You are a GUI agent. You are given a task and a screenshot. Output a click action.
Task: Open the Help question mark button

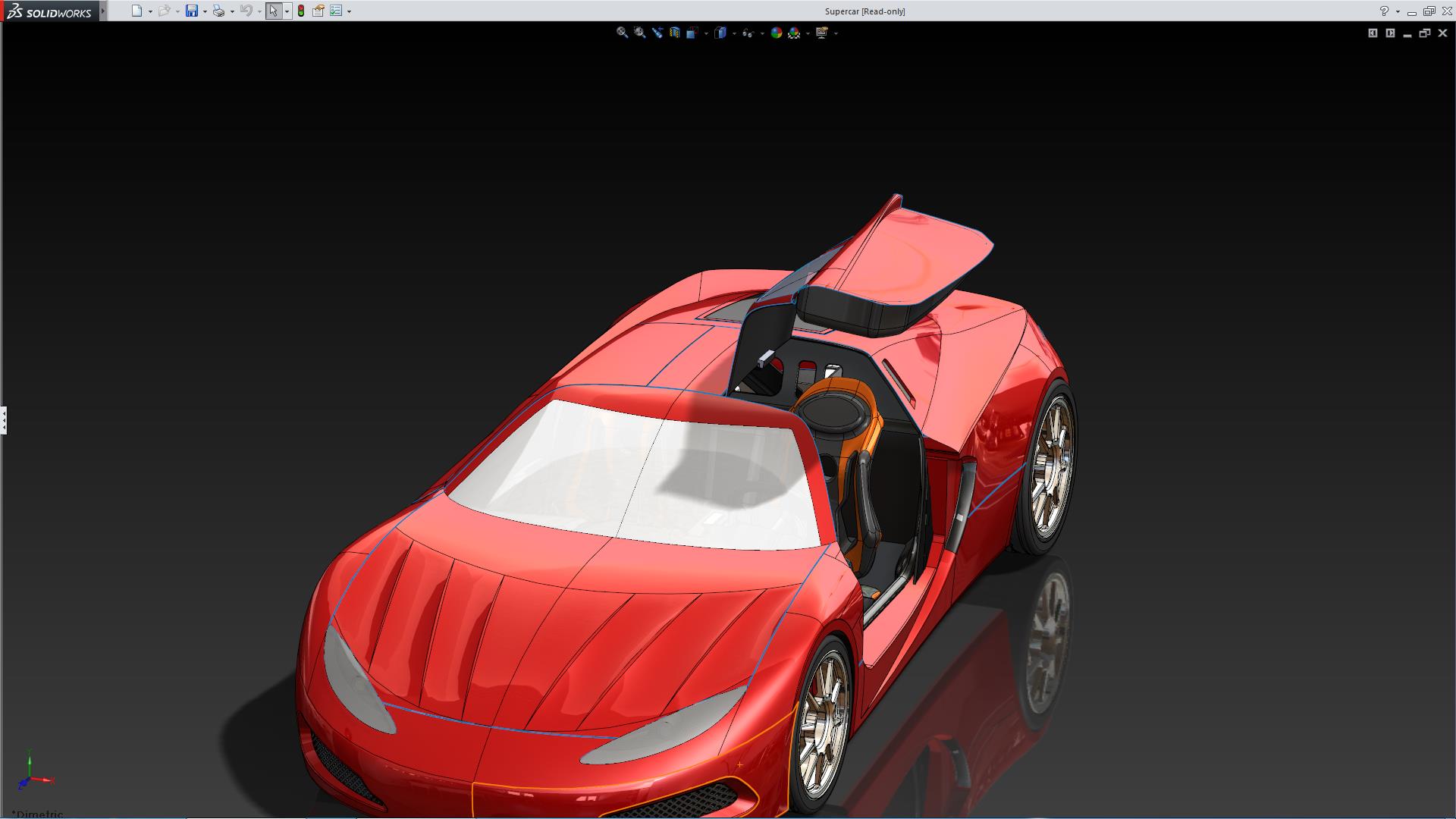tap(1384, 11)
